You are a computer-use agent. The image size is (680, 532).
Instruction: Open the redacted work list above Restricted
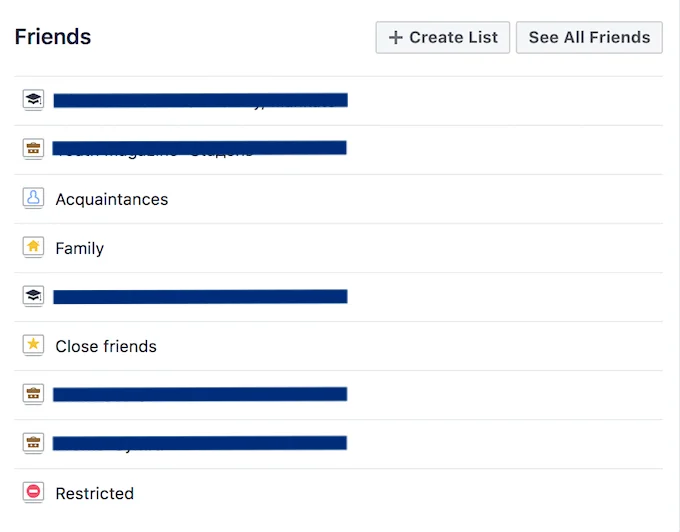[199, 443]
